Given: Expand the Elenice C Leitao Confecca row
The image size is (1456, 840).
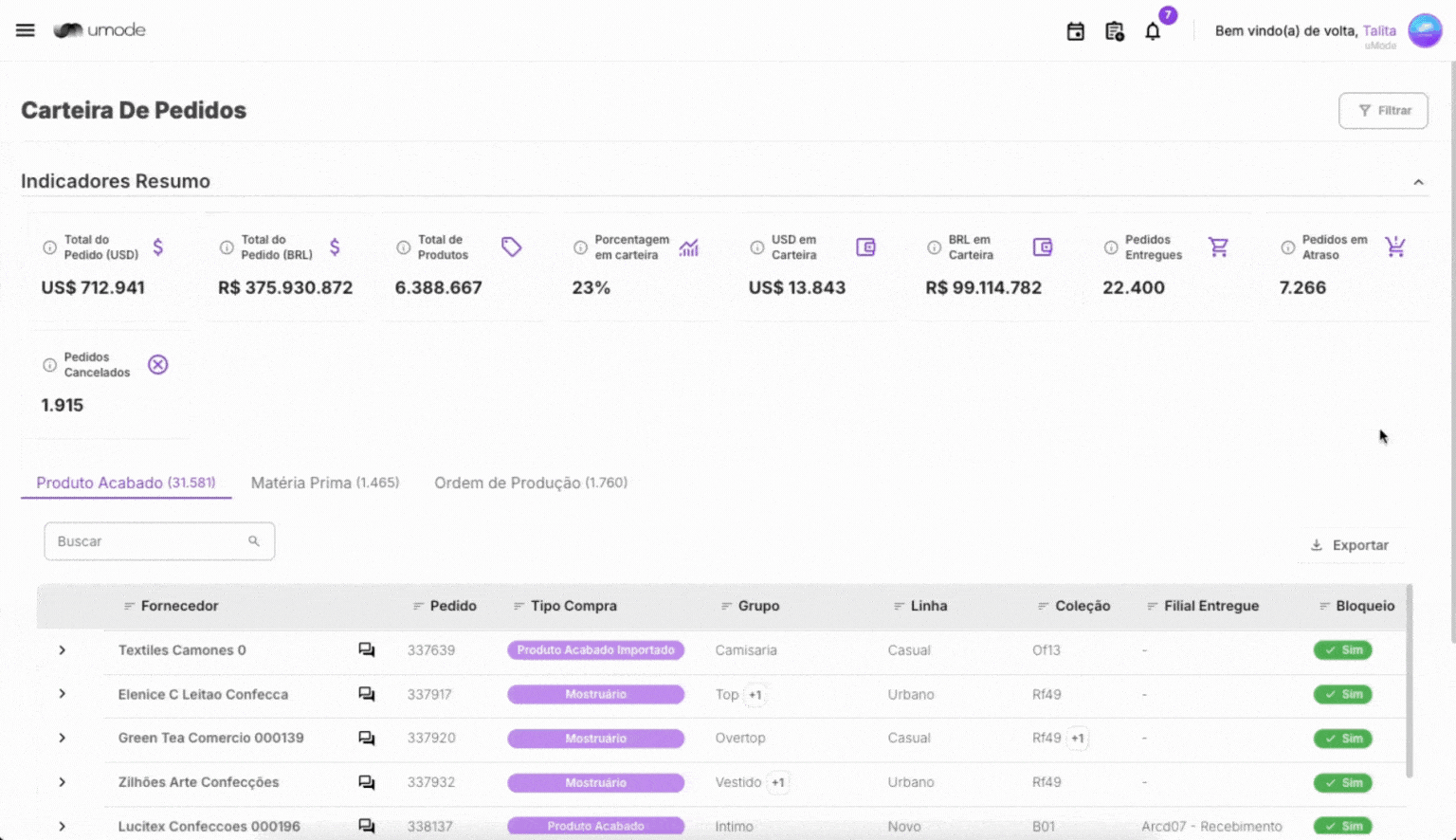Looking at the screenshot, I should coord(63,694).
